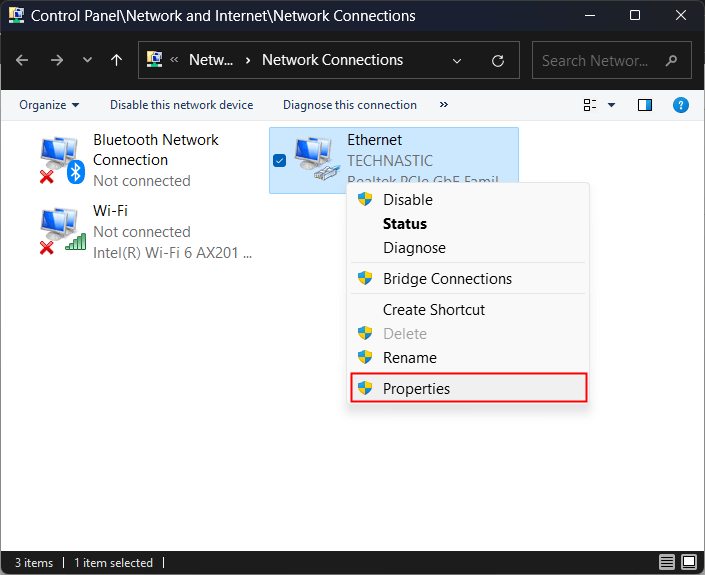The image size is (705, 575).
Task: Open Help with the question mark
Action: click(x=681, y=105)
